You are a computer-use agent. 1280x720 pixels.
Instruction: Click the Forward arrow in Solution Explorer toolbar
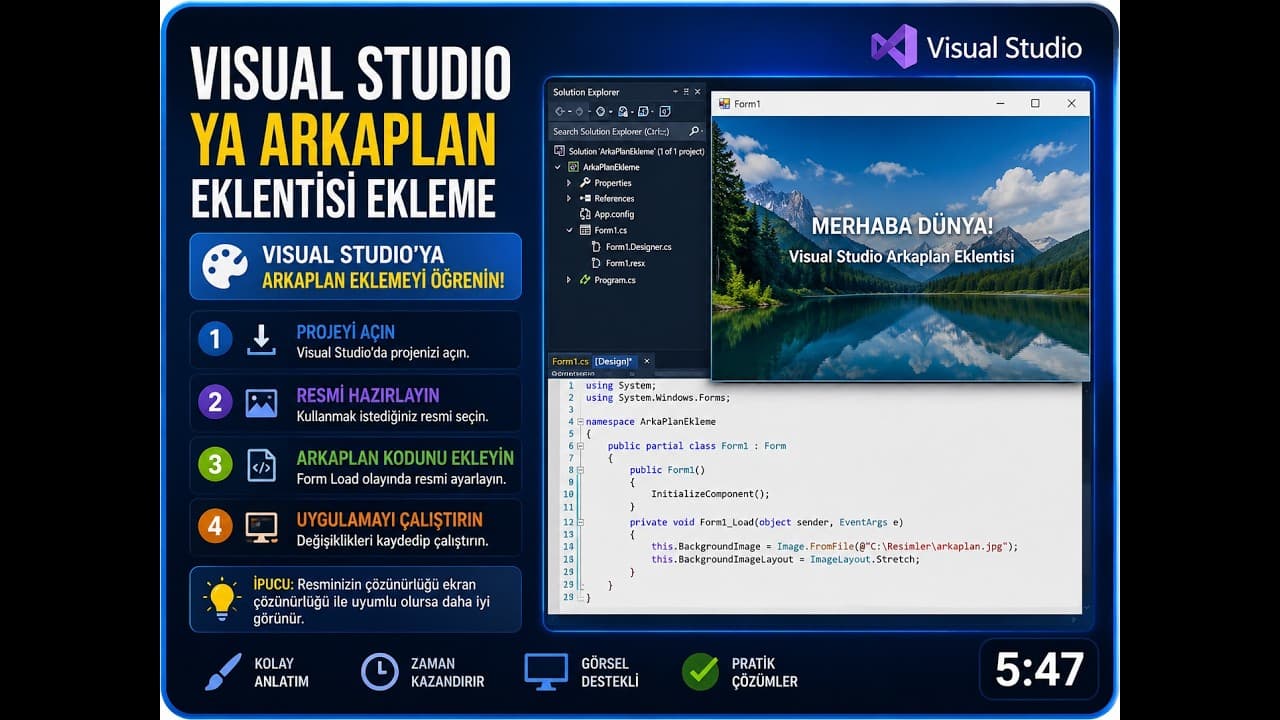(579, 111)
